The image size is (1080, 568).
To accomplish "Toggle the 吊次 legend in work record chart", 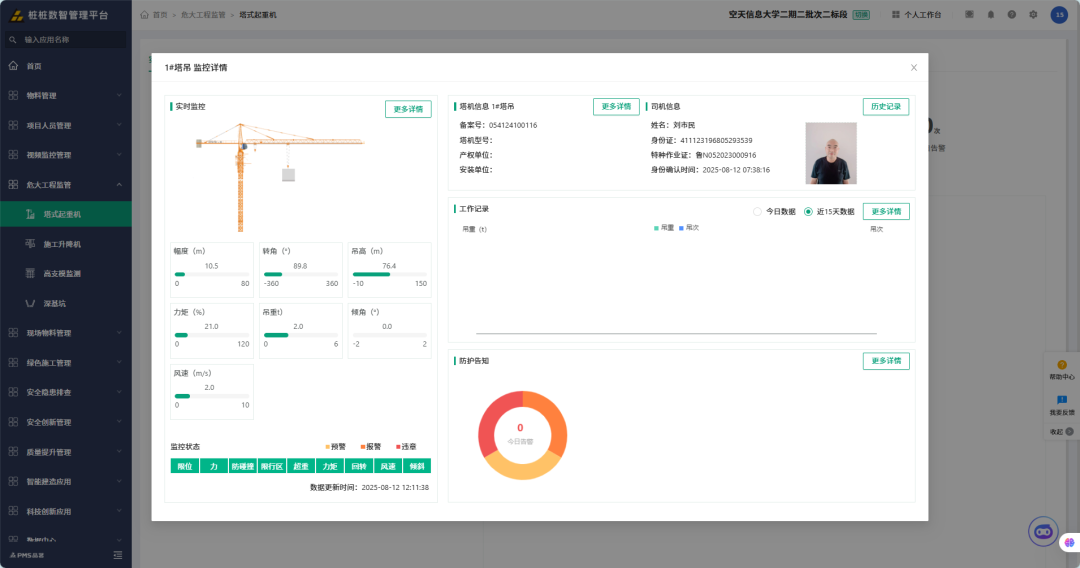I will pyautogui.click(x=689, y=228).
